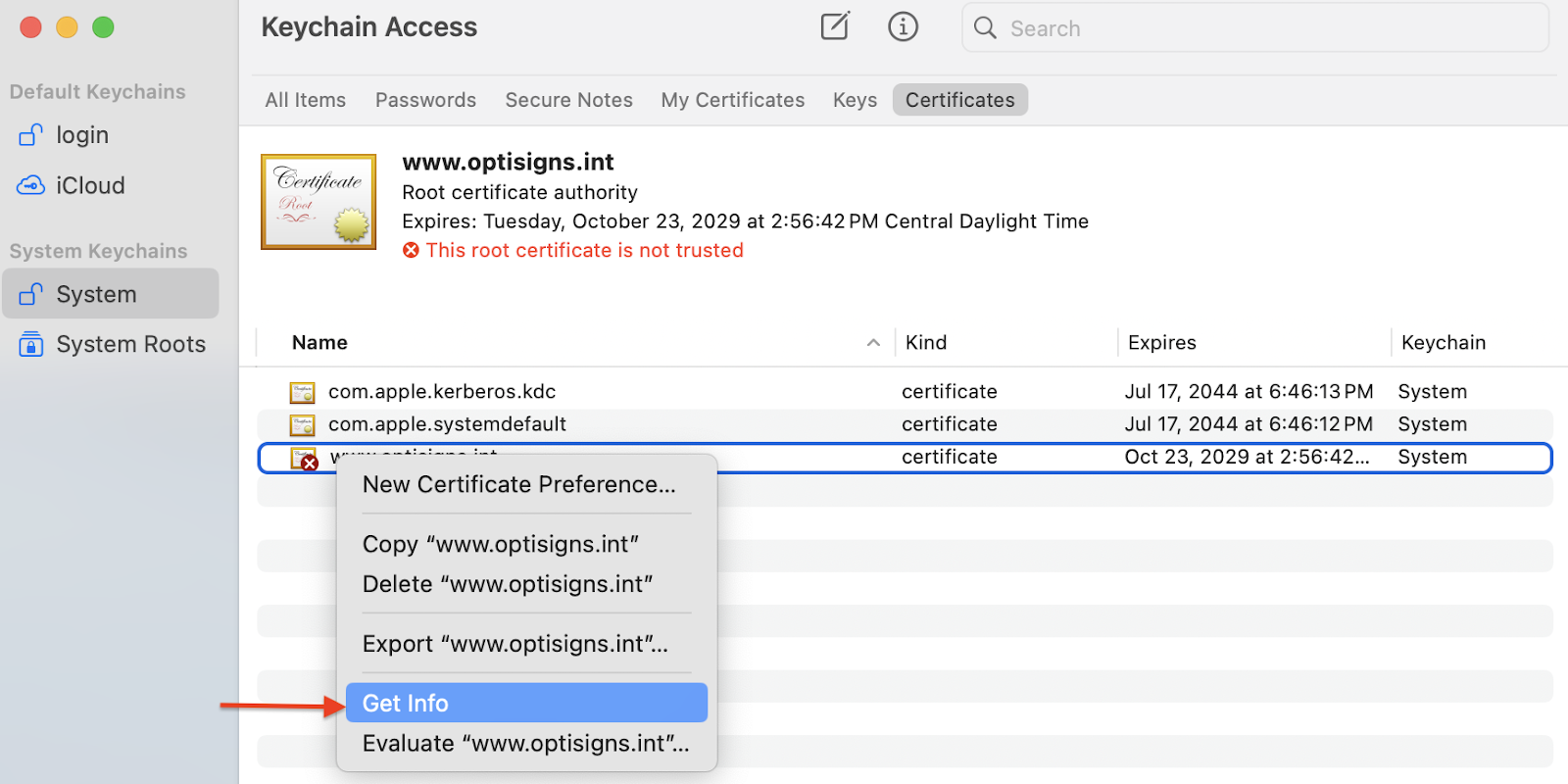
Task: Click the iCloud keychain cloud icon
Action: click(x=31, y=185)
